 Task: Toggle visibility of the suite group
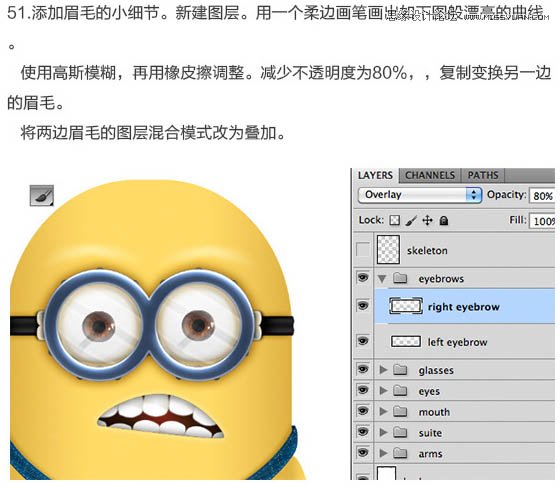click(x=363, y=432)
